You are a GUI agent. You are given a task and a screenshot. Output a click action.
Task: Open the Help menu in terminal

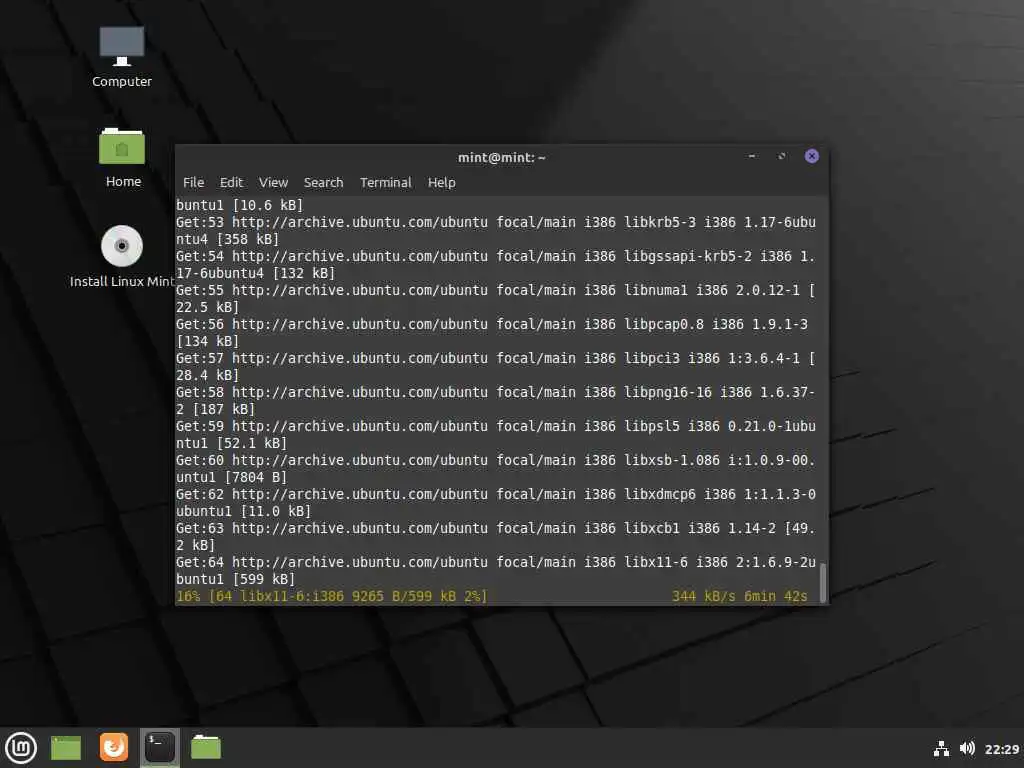point(441,183)
